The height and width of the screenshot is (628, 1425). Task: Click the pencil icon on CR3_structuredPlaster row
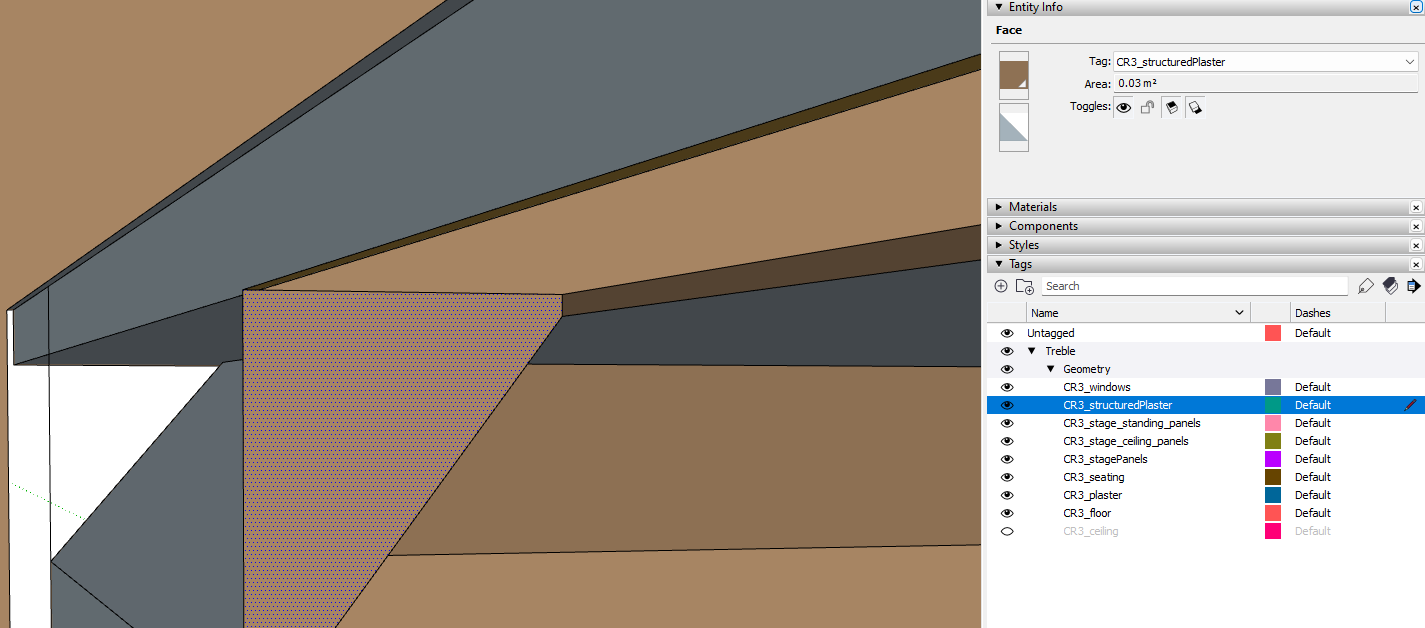pos(1410,405)
